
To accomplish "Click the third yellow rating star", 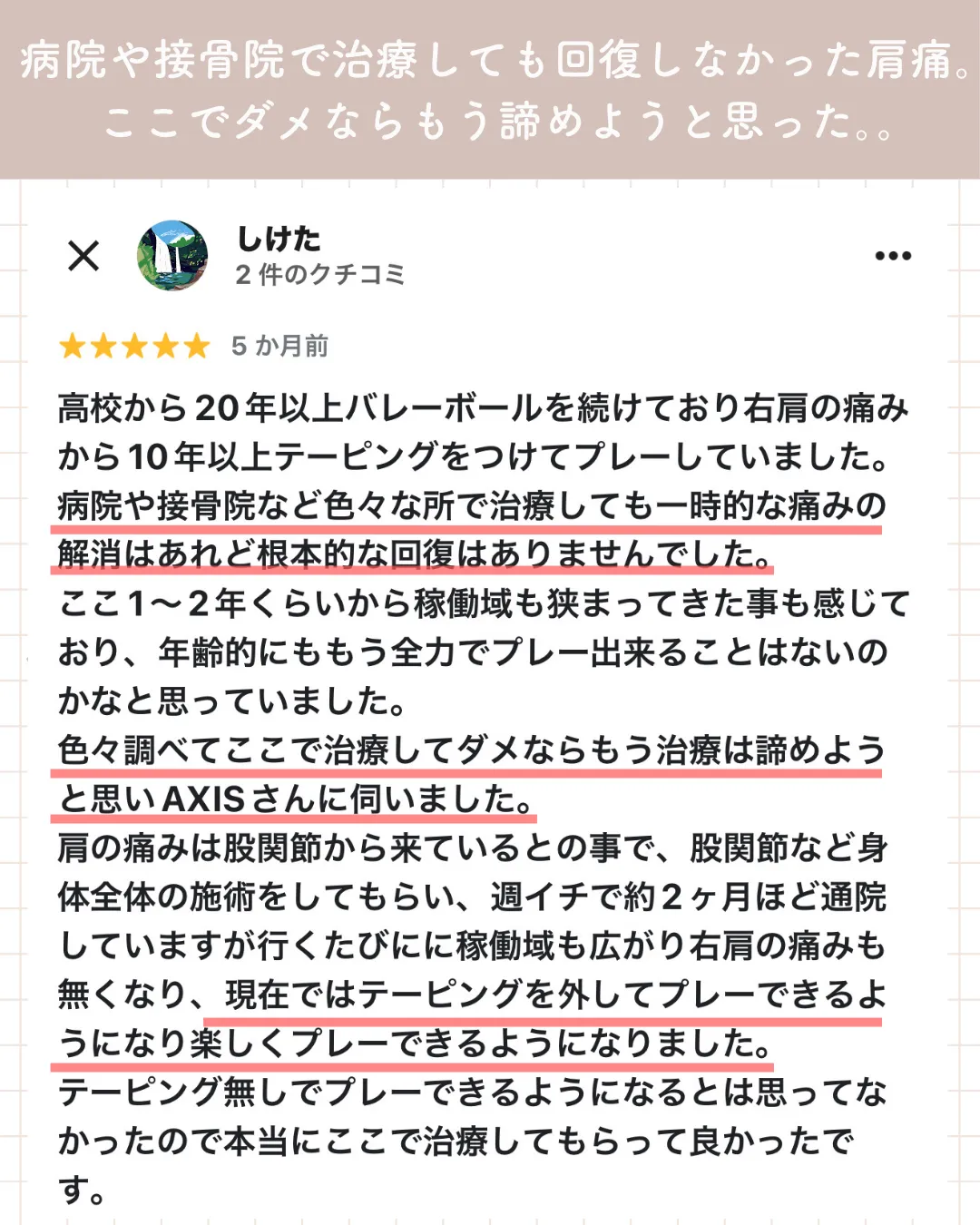I will tap(134, 346).
